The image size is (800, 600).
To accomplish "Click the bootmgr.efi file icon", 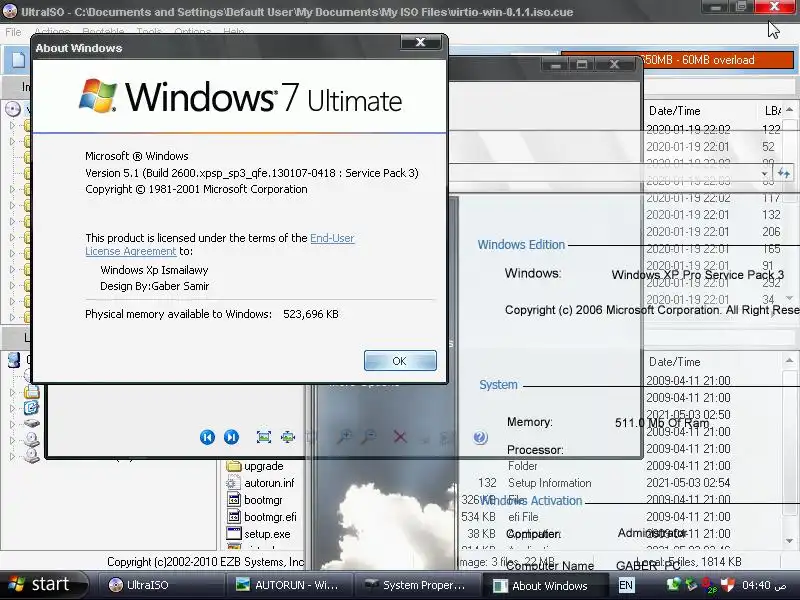I will point(234,517).
